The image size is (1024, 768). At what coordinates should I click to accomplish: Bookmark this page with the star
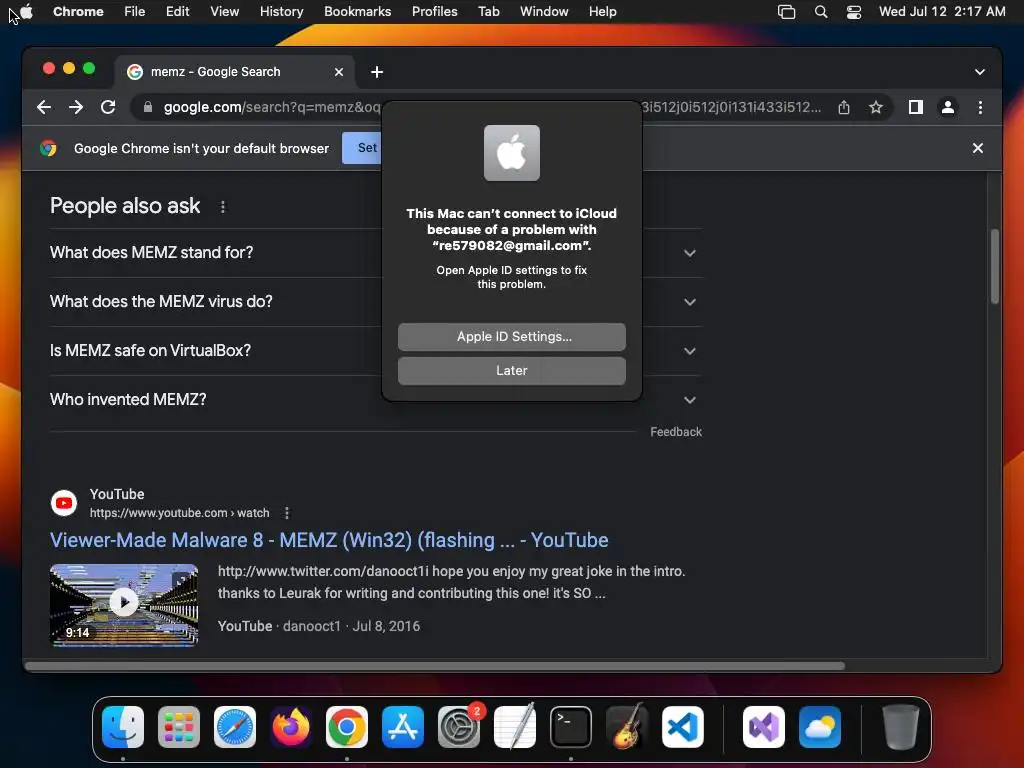pos(876,107)
